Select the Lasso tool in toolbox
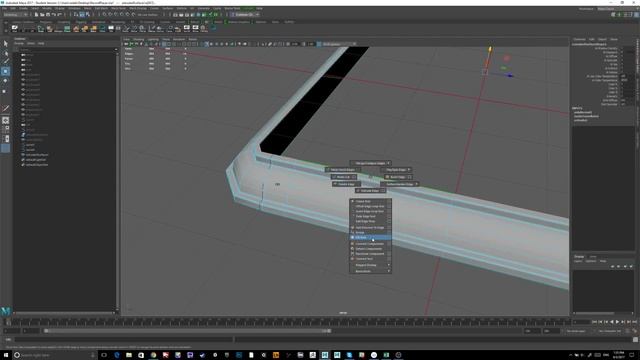Viewport: 640px width, 360px height. click(6, 53)
